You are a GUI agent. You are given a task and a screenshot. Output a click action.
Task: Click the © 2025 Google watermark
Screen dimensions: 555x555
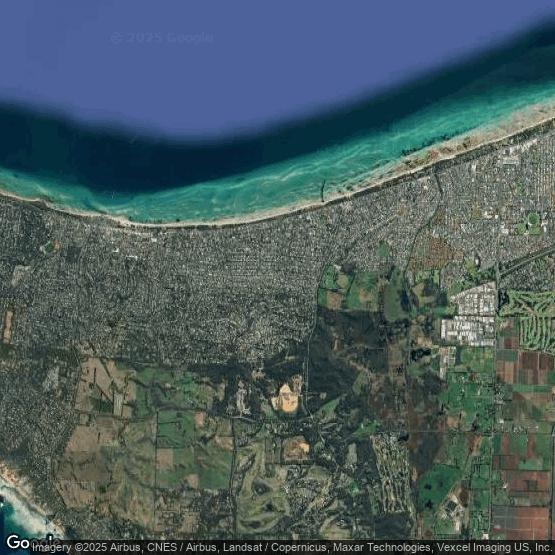click(162, 38)
